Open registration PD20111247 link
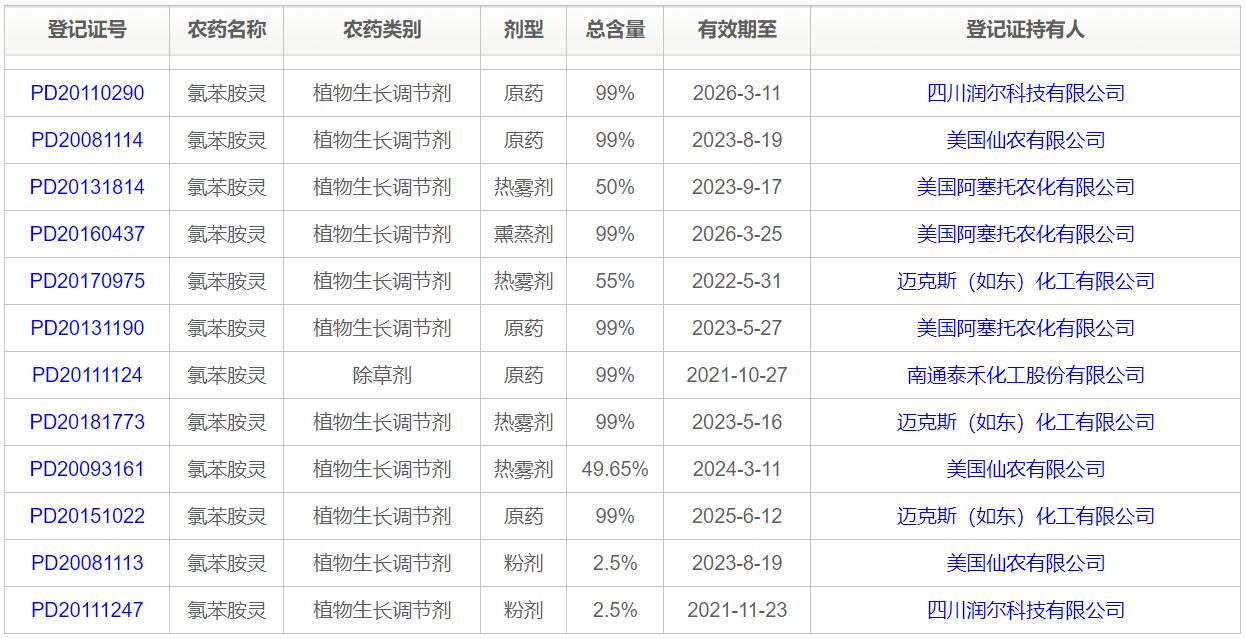The height and width of the screenshot is (638, 1245). pyautogui.click(x=87, y=610)
